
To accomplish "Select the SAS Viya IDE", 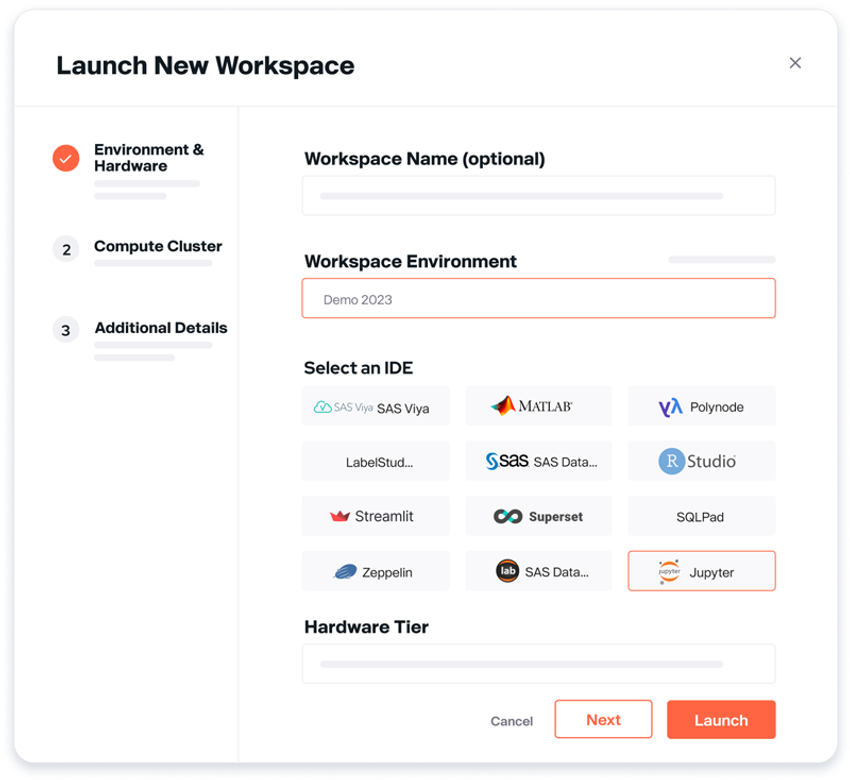I will click(x=375, y=406).
